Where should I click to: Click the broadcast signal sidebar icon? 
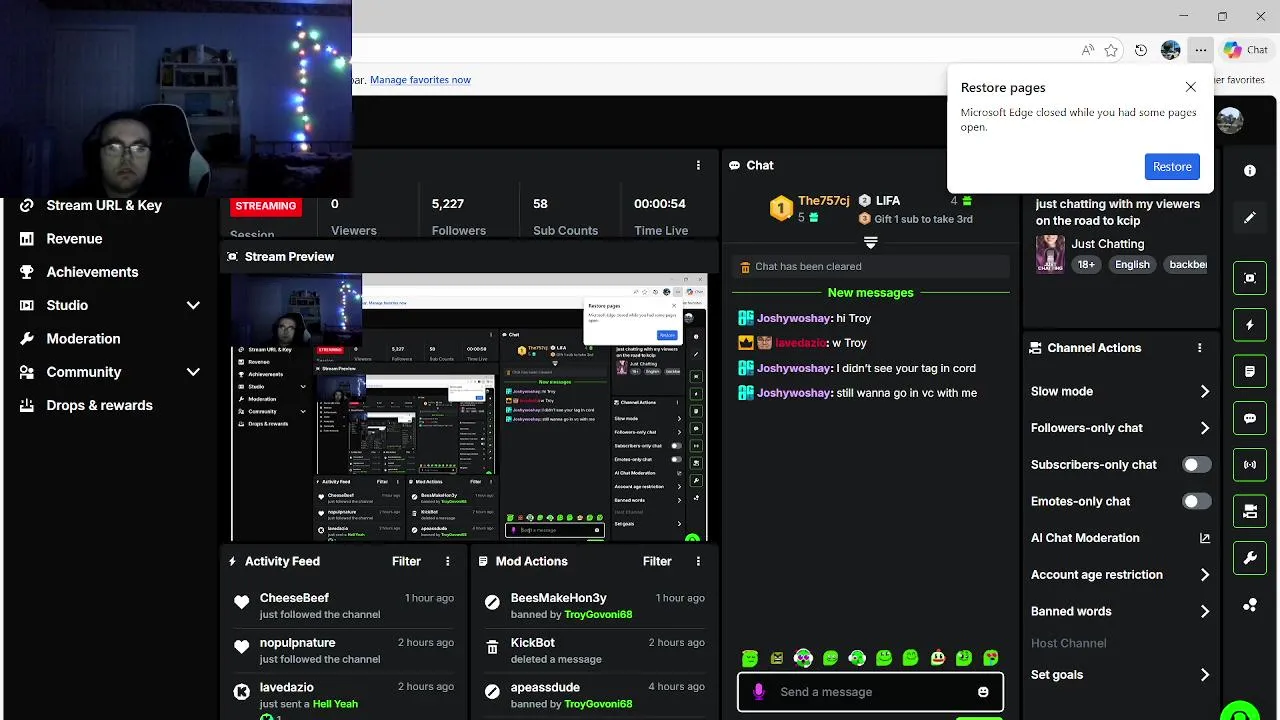1250,465
